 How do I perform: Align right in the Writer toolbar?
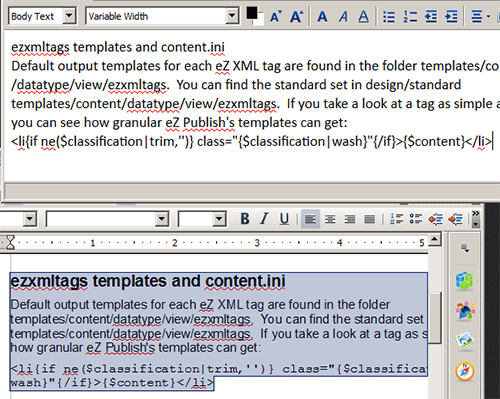(350, 219)
